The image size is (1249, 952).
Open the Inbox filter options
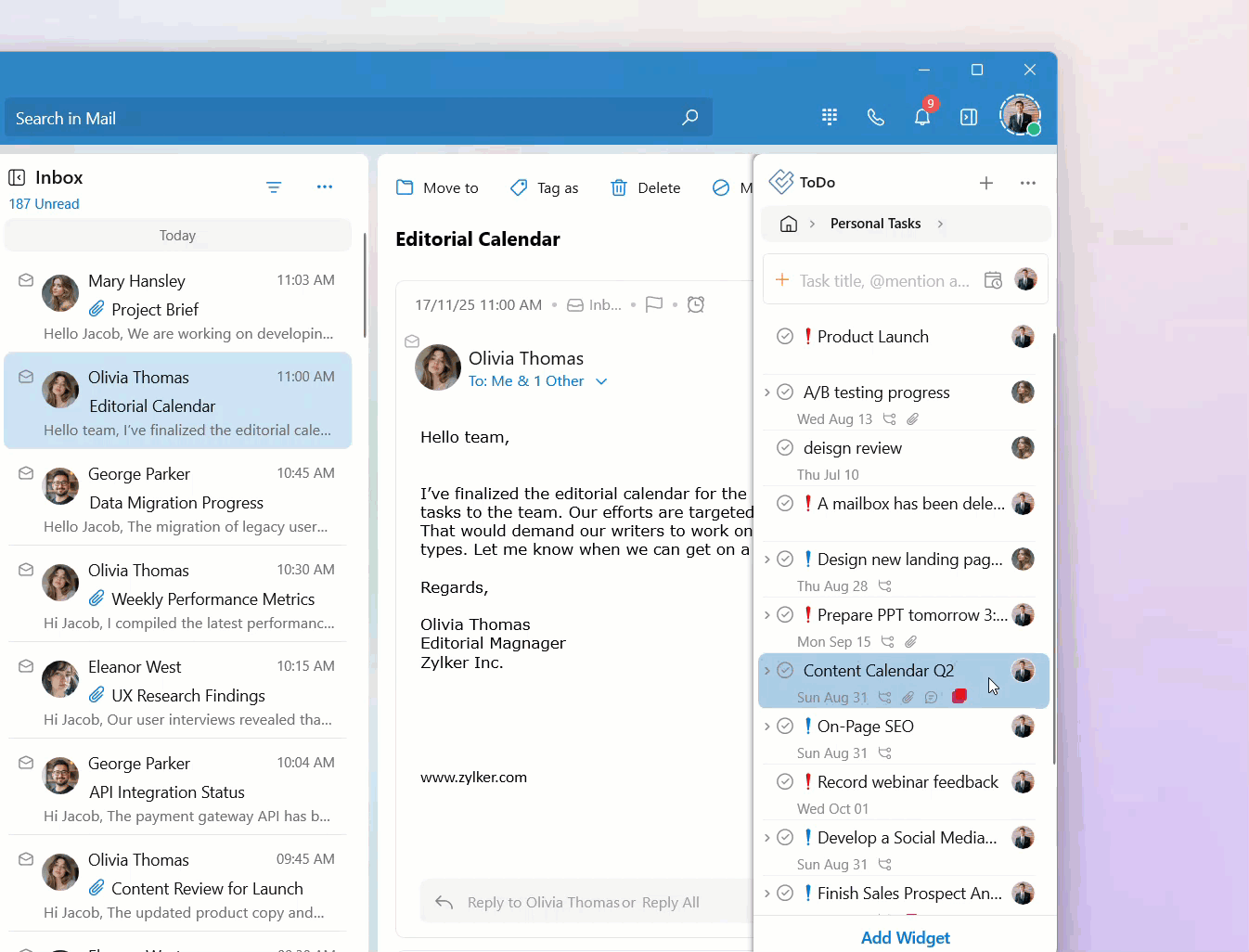[274, 187]
